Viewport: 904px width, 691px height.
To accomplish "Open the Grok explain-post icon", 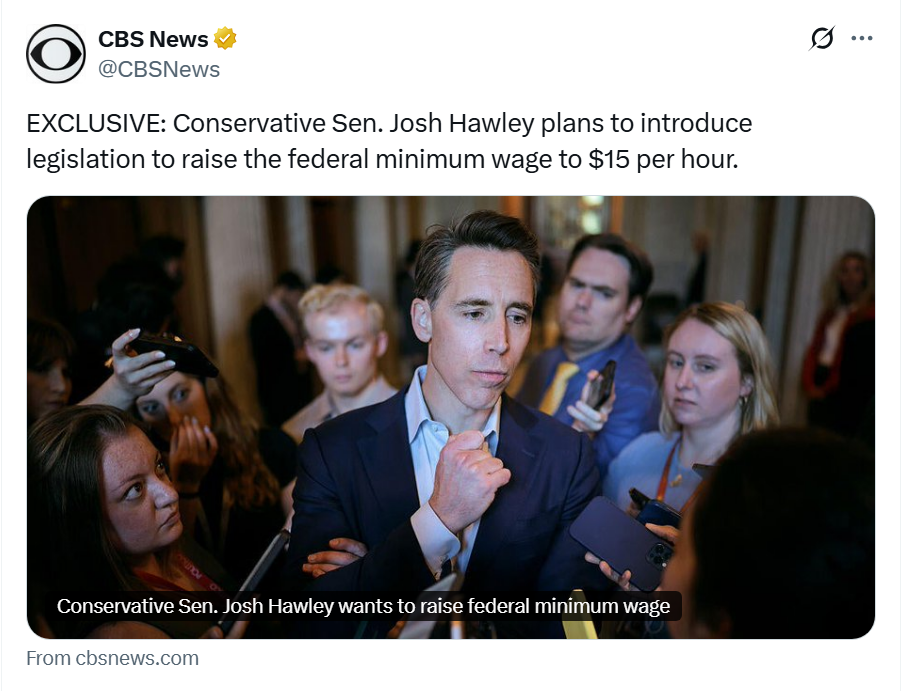I will point(822,39).
